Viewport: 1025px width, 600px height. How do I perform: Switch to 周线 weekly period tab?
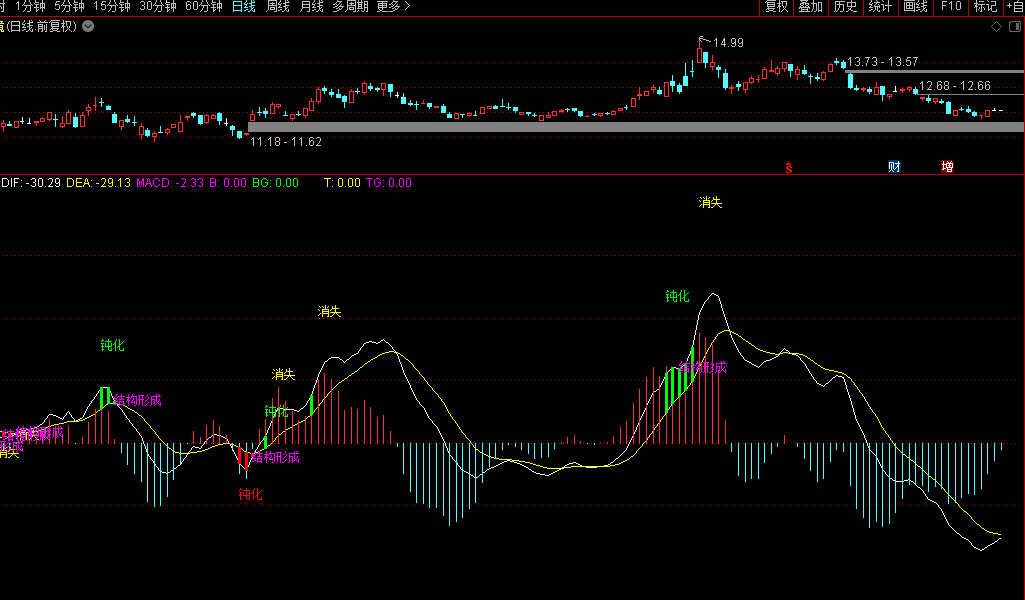(x=278, y=7)
